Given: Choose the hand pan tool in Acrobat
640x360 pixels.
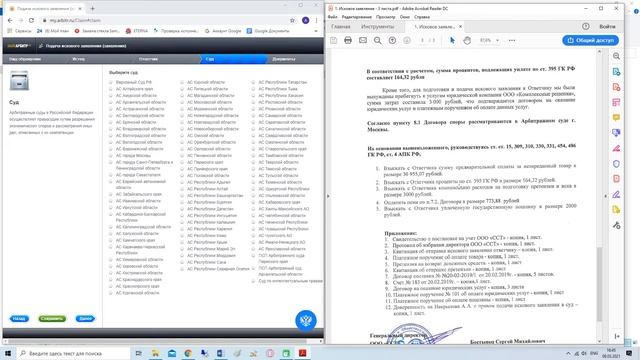Looking at the screenshot, I should click(467, 40).
